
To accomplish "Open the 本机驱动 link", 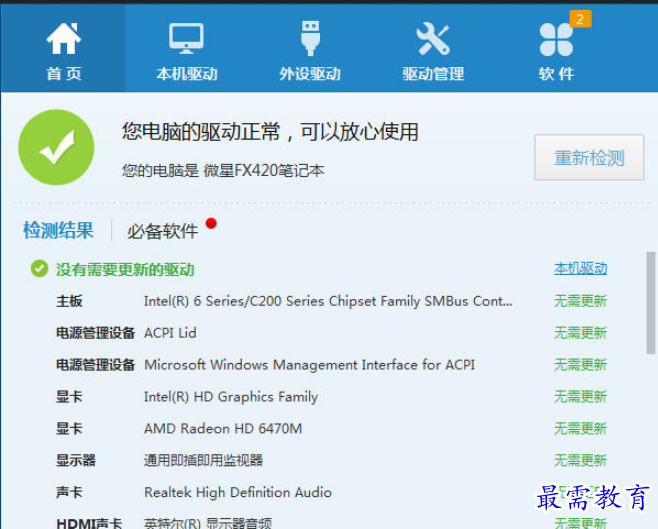I will tap(580, 268).
